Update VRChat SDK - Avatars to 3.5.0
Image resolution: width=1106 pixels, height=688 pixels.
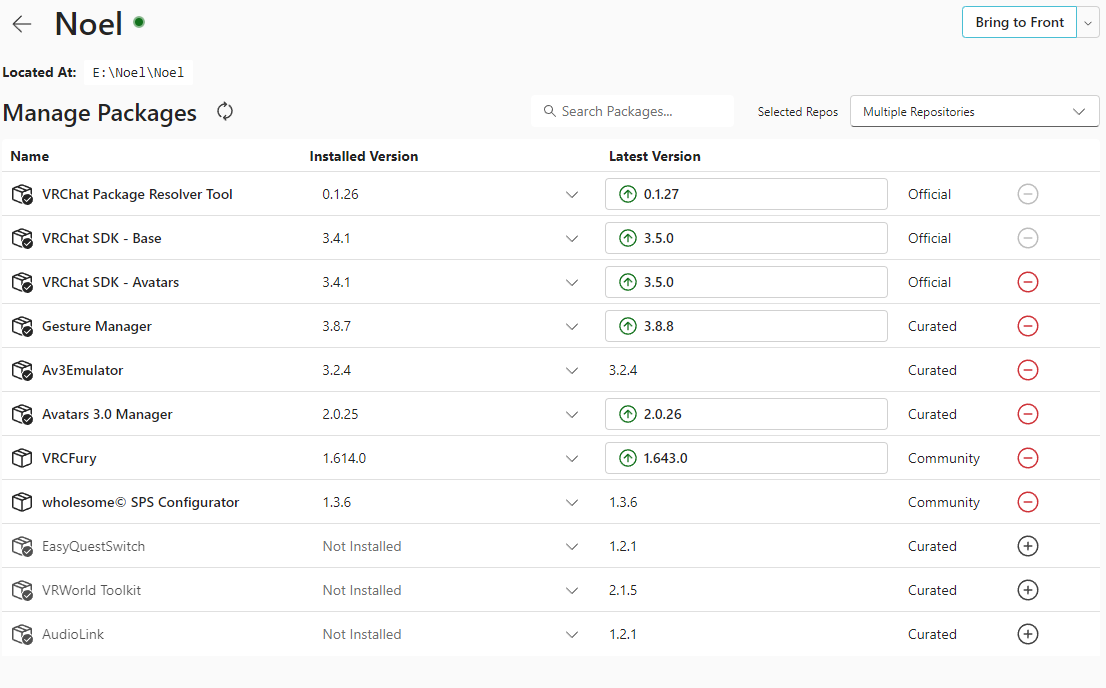click(746, 282)
